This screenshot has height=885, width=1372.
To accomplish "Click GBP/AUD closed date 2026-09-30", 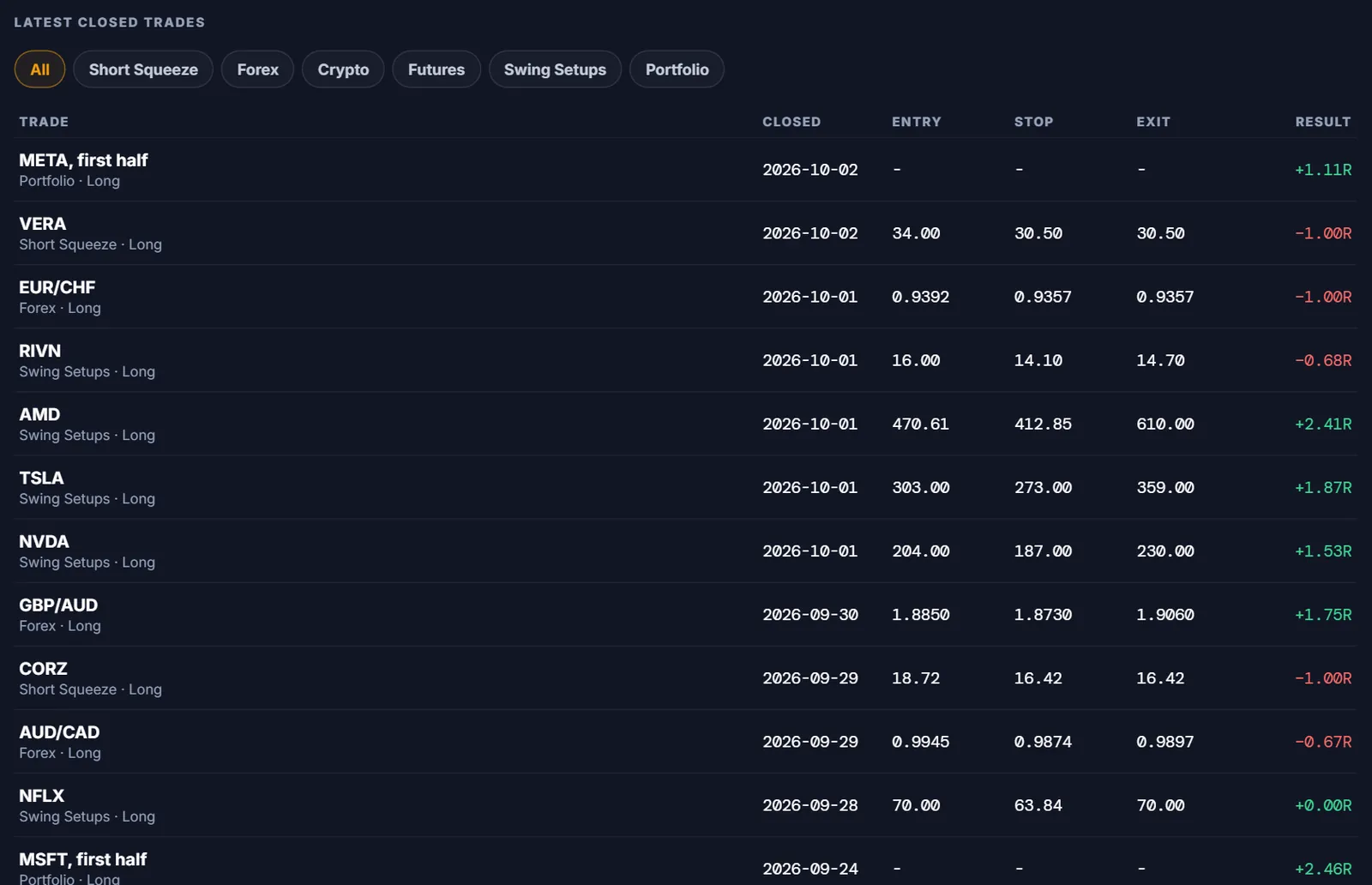I will pos(810,614).
